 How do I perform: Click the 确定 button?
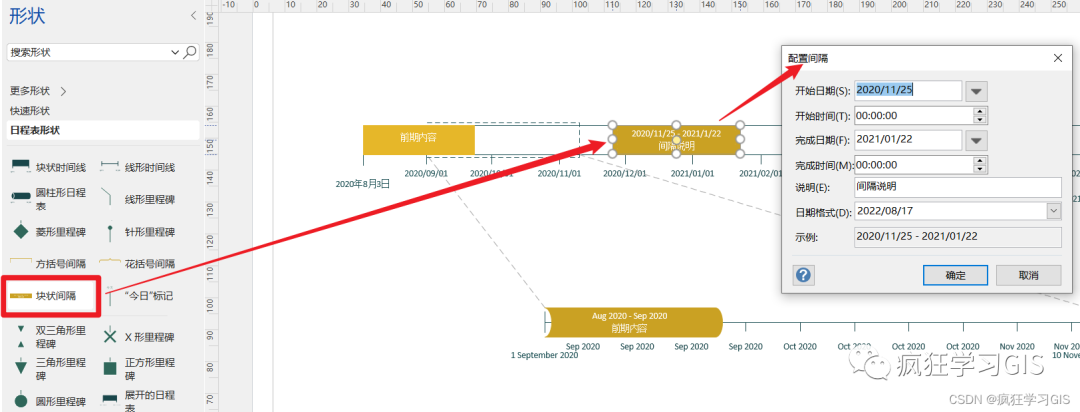[955, 275]
